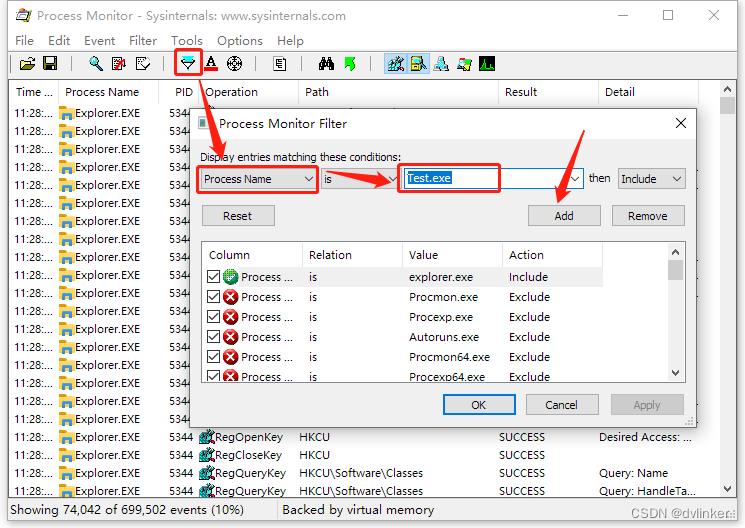
Task: Toggle Show Network Activity icon
Action: coord(441,64)
